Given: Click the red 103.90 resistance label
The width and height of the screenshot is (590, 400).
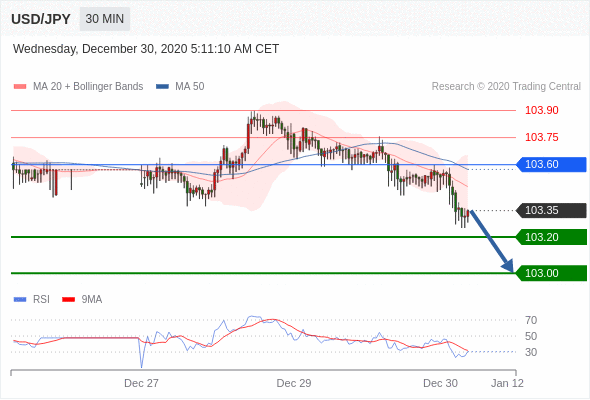Looking at the screenshot, I should click(542, 110).
